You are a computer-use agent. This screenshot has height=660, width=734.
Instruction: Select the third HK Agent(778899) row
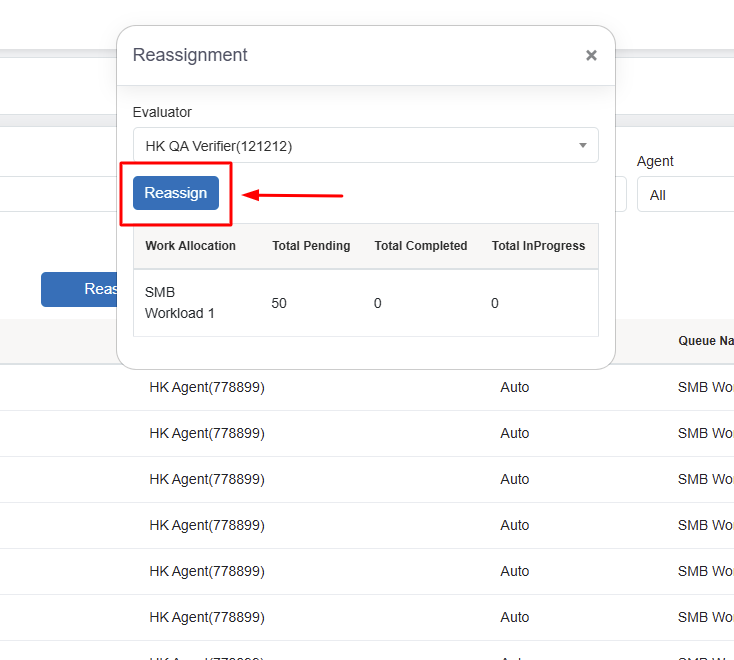click(207, 479)
